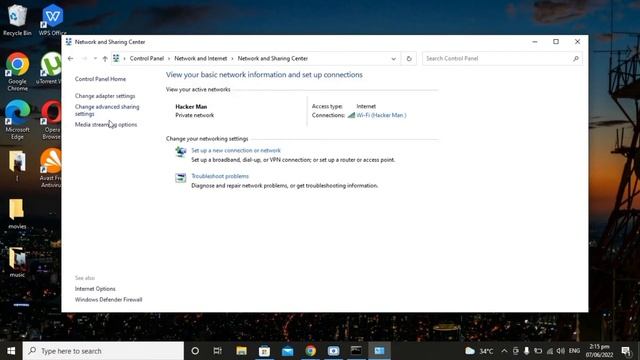Open Microsoft Store from taskbar
The width and height of the screenshot is (640, 360).
[264, 351]
